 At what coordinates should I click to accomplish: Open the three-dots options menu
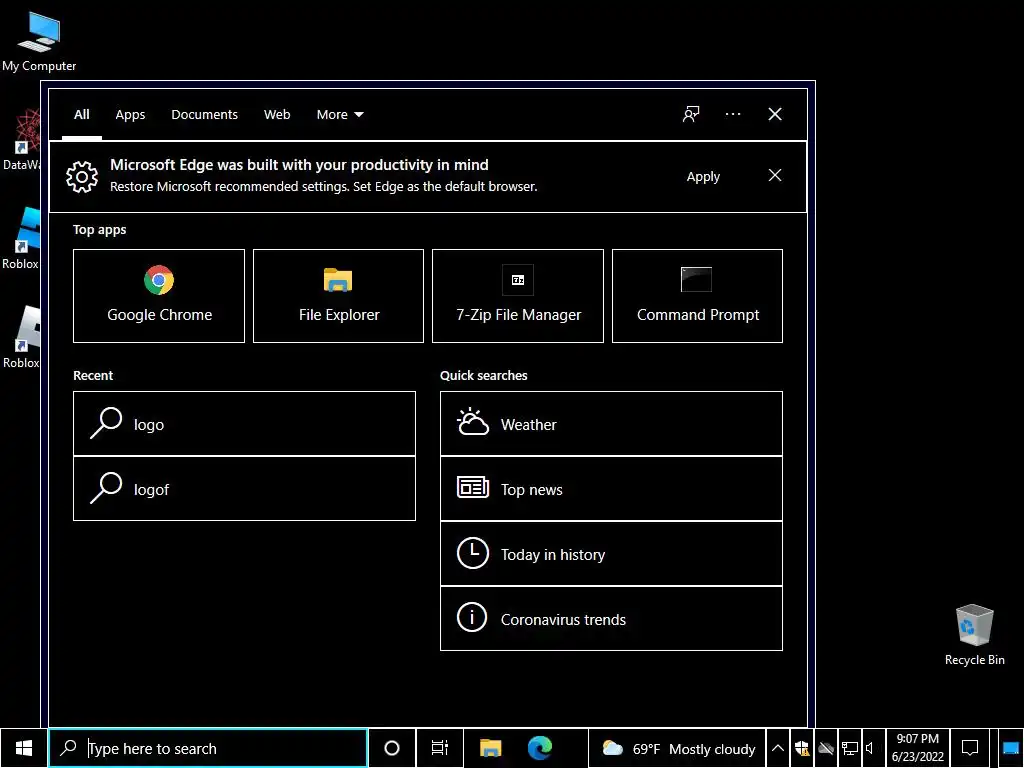[x=733, y=114]
